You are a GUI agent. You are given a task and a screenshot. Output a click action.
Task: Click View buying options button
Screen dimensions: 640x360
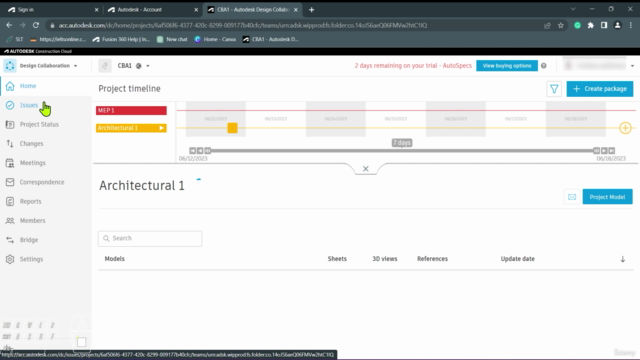click(x=507, y=66)
